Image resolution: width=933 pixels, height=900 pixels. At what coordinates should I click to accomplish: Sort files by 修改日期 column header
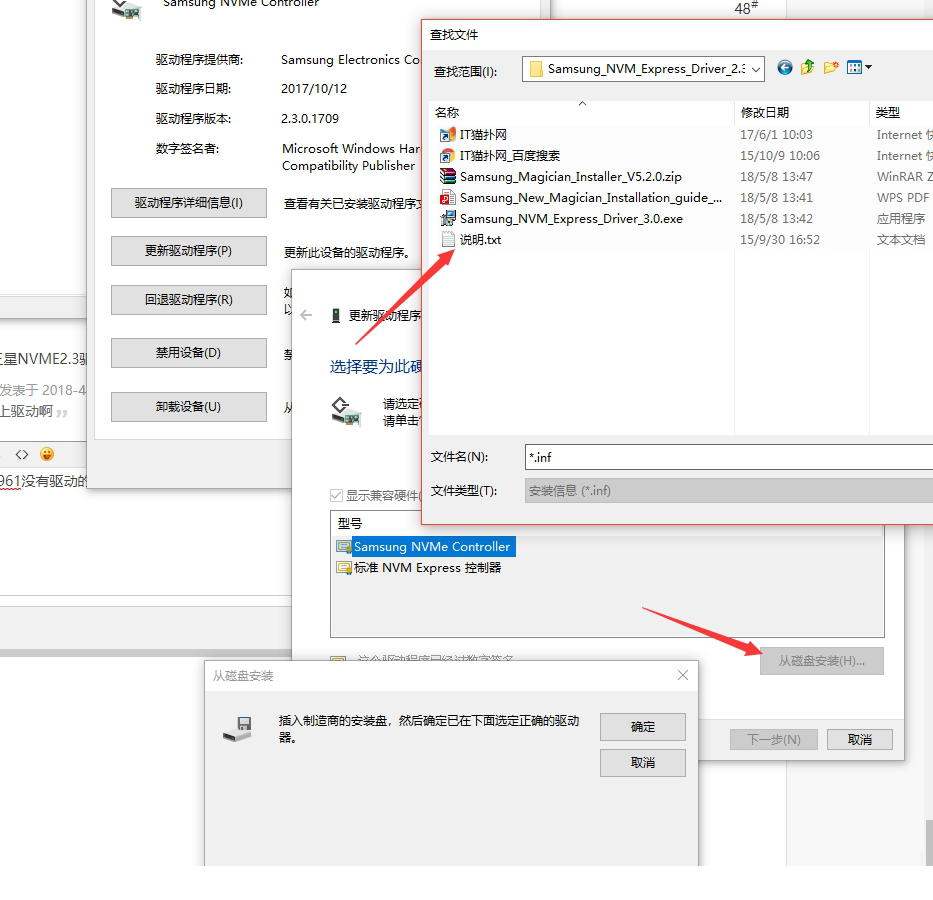tap(801, 112)
